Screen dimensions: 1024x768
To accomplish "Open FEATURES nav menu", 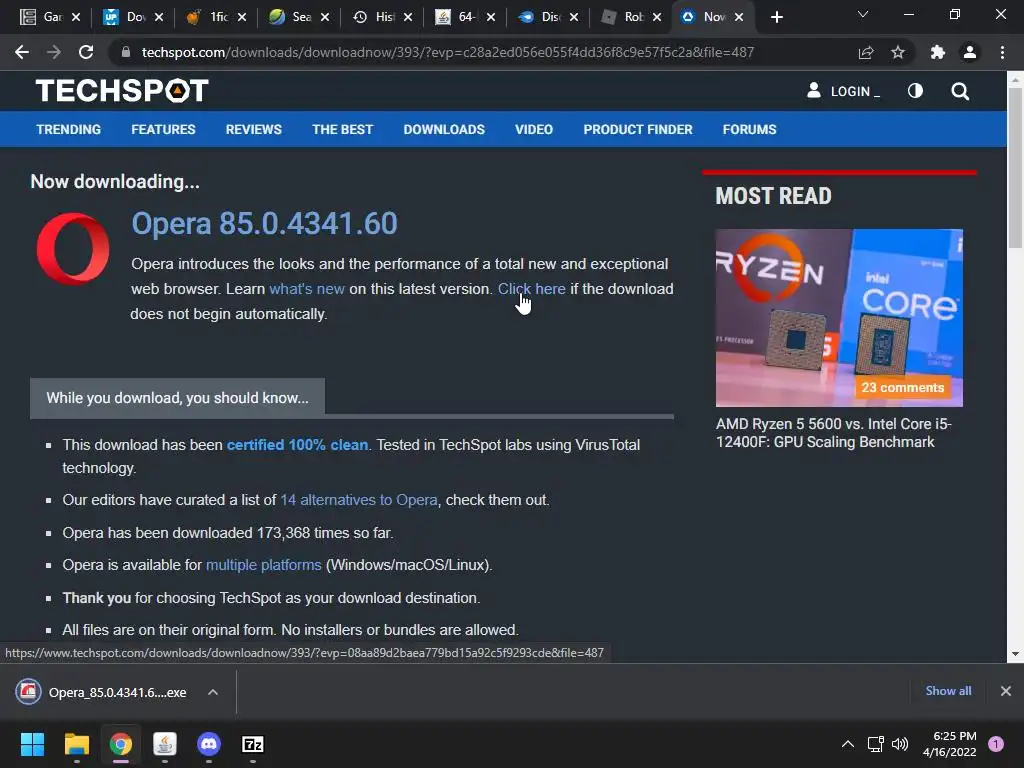I will [x=163, y=129].
